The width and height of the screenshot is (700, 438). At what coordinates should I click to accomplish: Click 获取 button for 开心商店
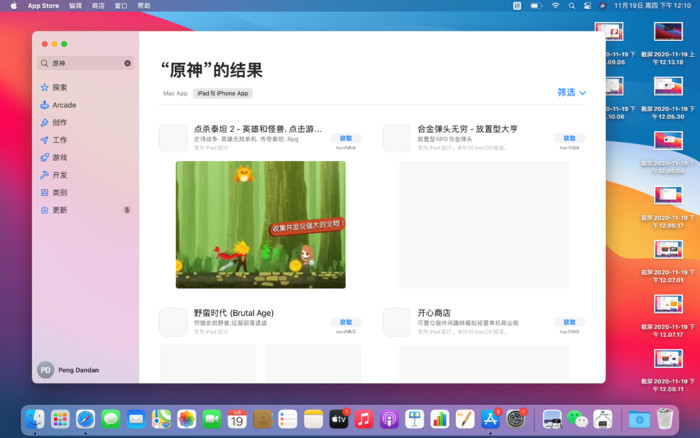click(570, 322)
